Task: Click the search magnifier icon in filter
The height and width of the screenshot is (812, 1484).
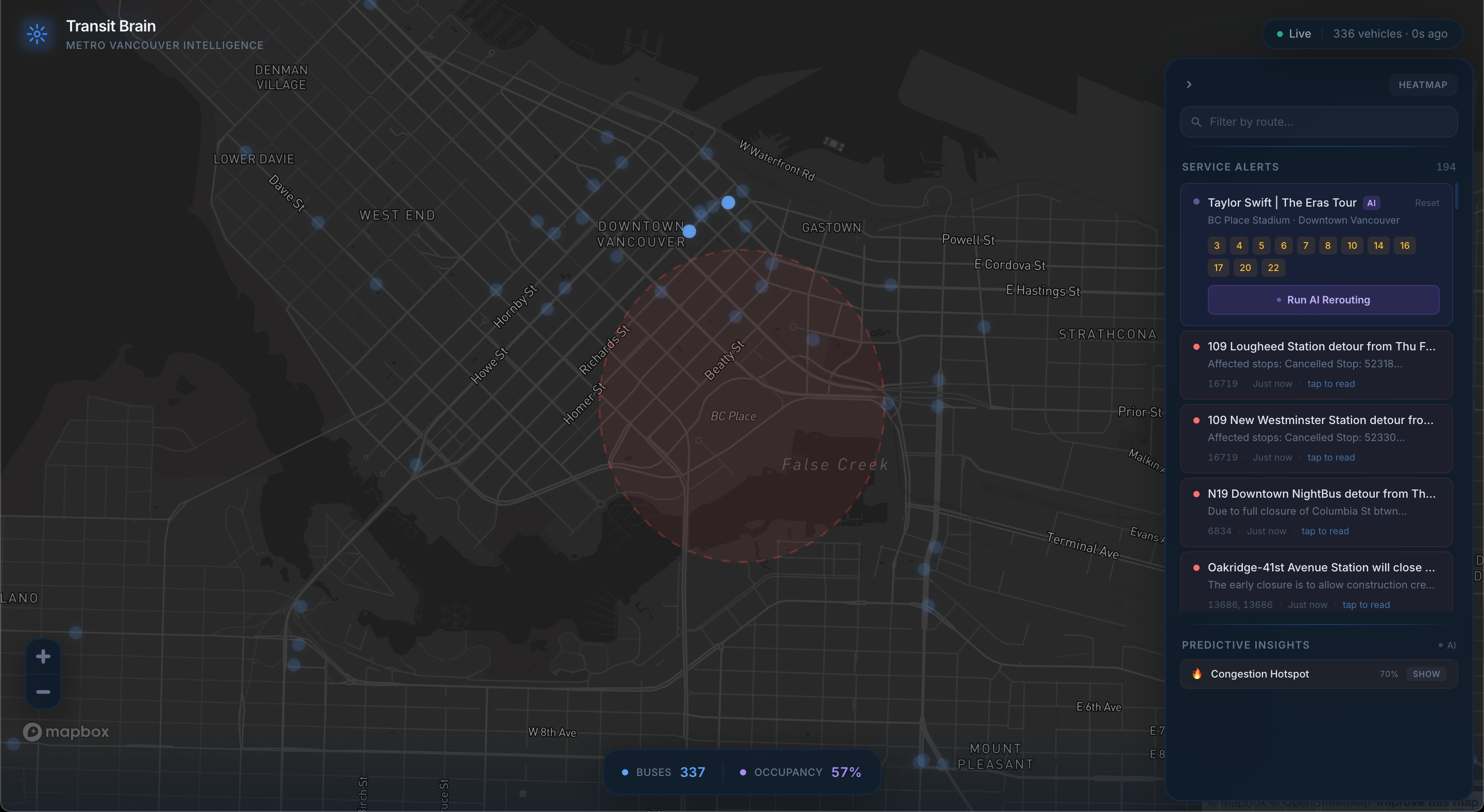Action: [x=1196, y=122]
